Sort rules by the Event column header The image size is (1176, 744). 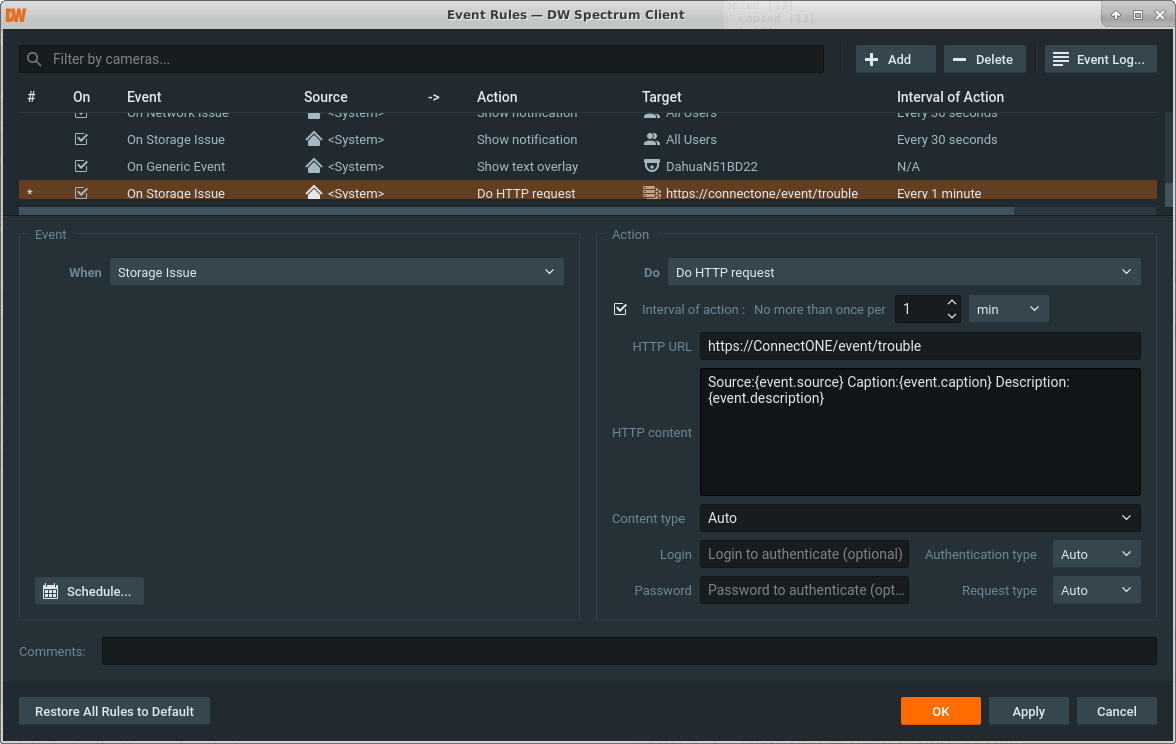(x=144, y=97)
